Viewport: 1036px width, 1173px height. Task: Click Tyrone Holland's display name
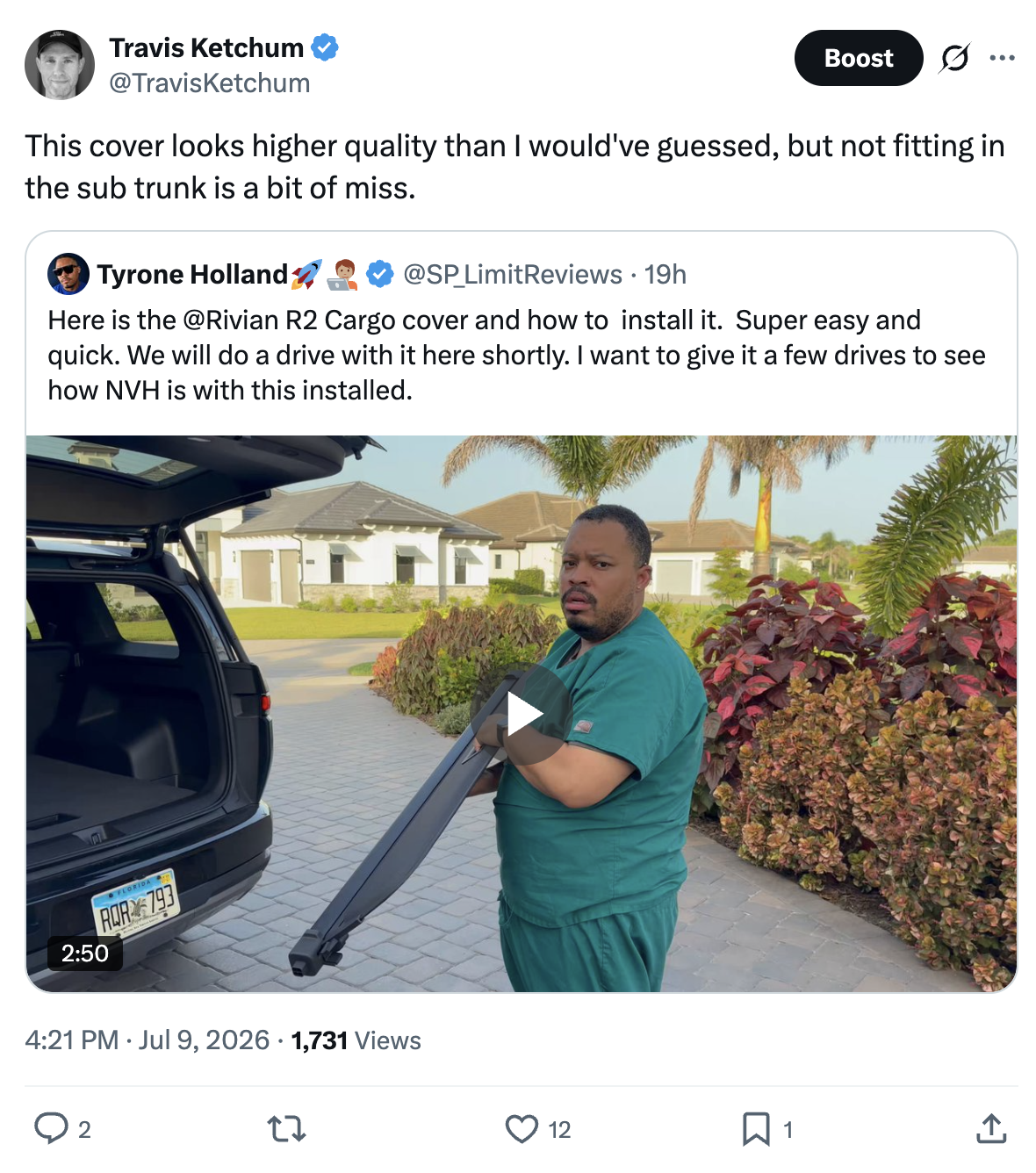[192, 275]
